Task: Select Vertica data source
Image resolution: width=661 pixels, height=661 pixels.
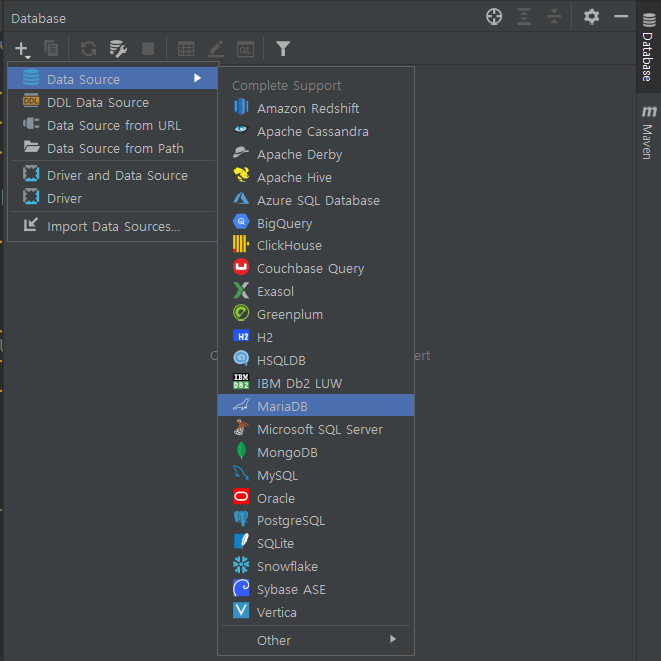Action: click(316, 612)
